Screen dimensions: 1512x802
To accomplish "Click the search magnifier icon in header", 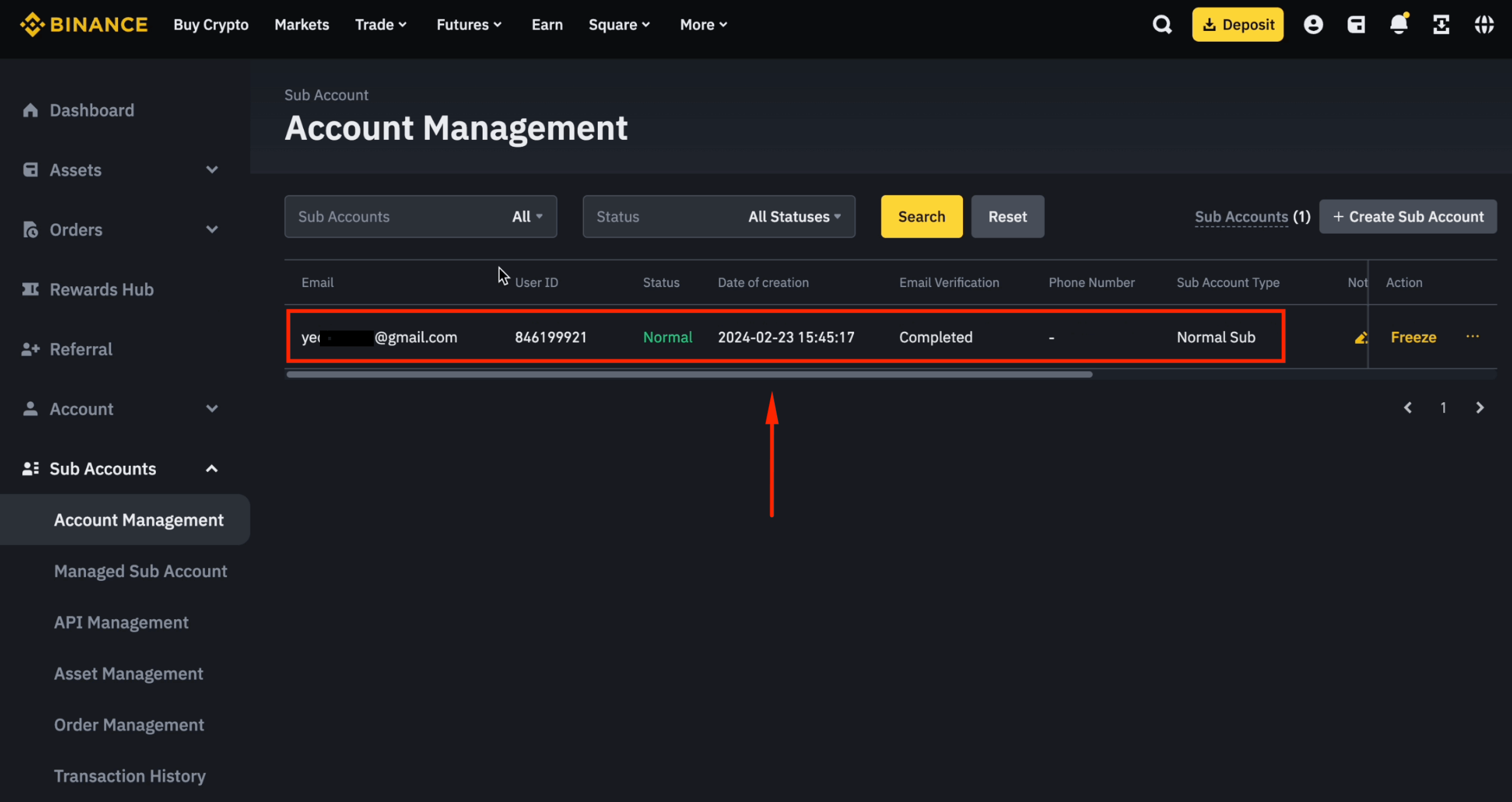I will [x=1162, y=25].
